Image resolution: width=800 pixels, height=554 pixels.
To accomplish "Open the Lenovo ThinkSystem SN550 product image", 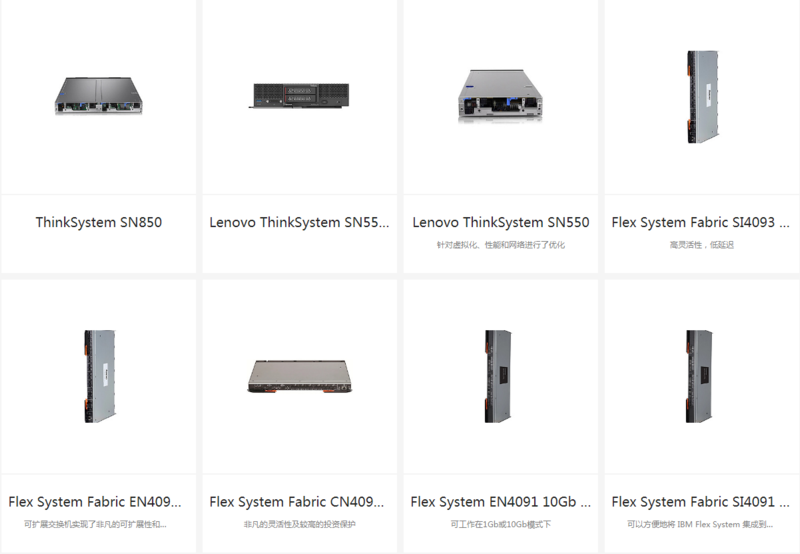I will 500,96.
